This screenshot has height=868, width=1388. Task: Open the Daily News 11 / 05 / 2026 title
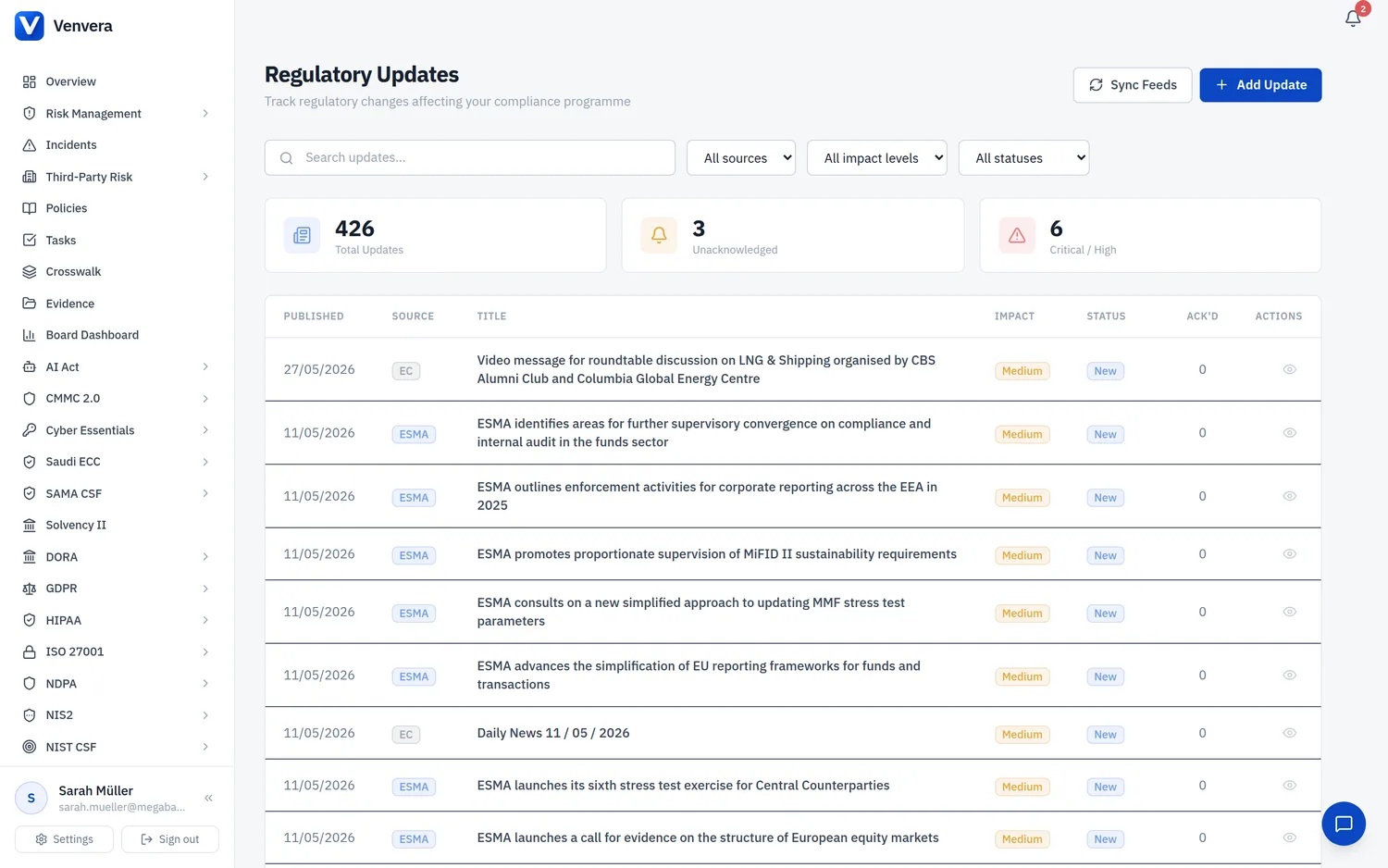tap(553, 733)
